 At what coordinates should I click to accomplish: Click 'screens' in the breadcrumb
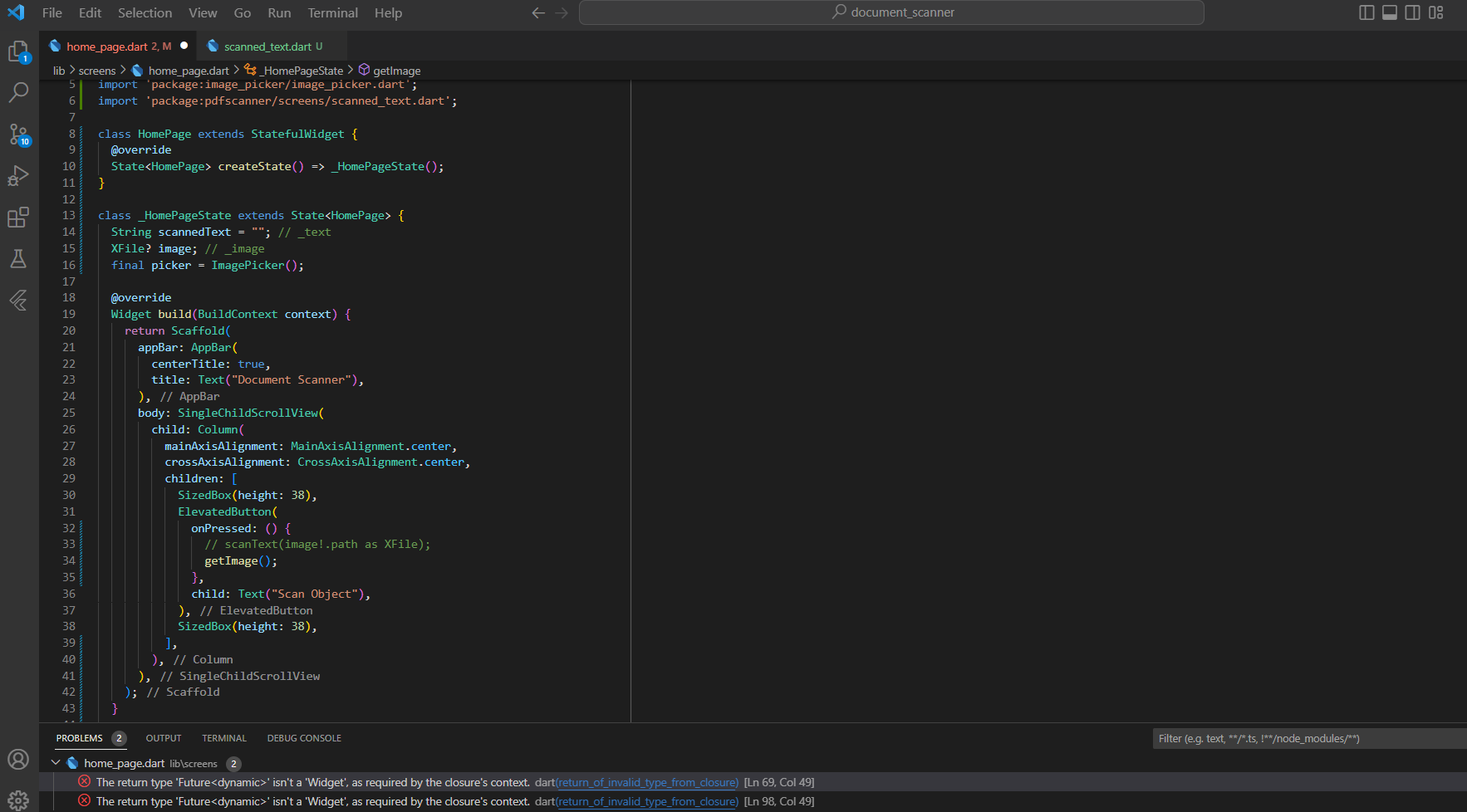pyautogui.click(x=97, y=71)
